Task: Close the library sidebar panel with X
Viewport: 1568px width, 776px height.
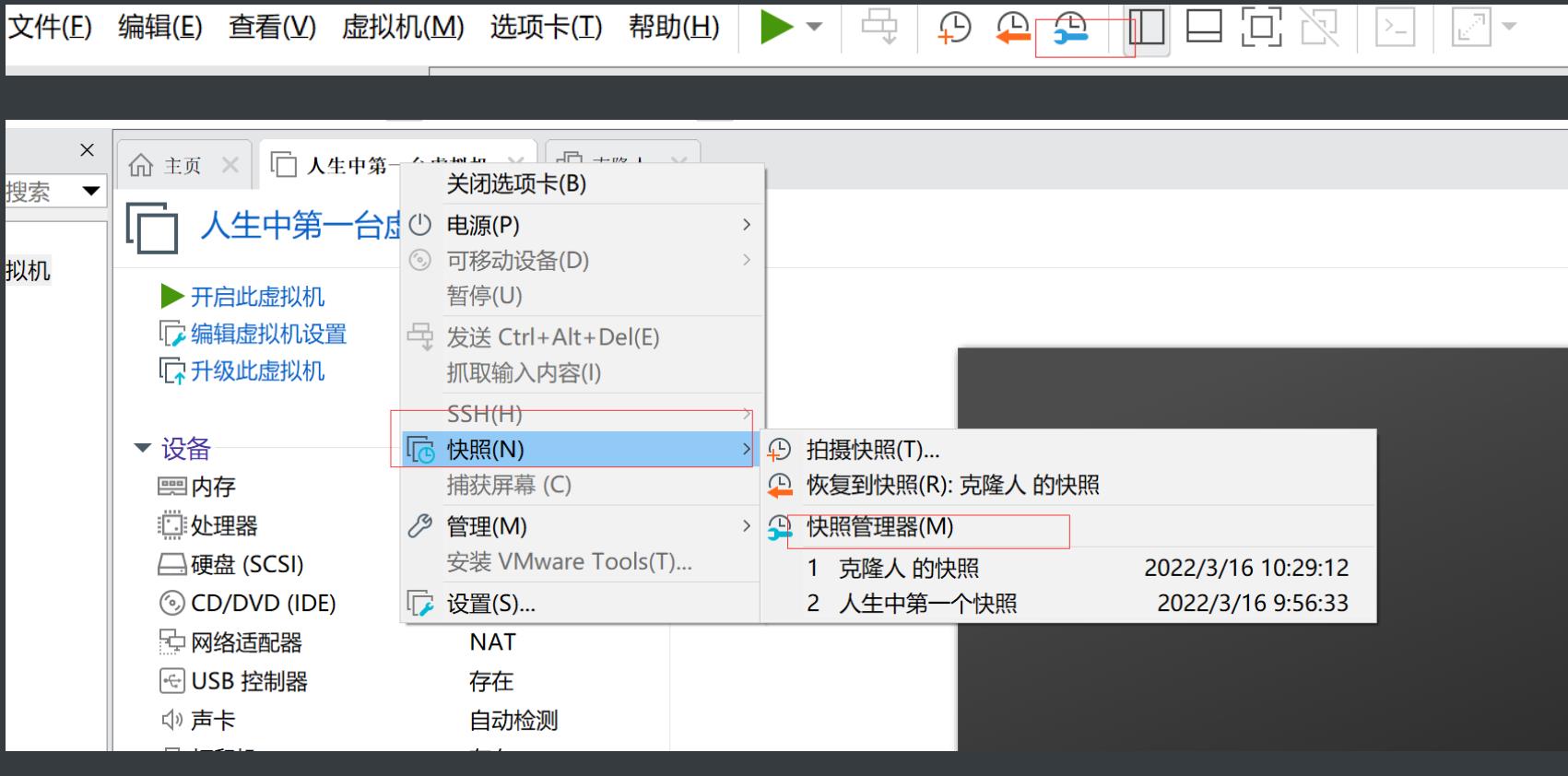Action: tap(87, 149)
